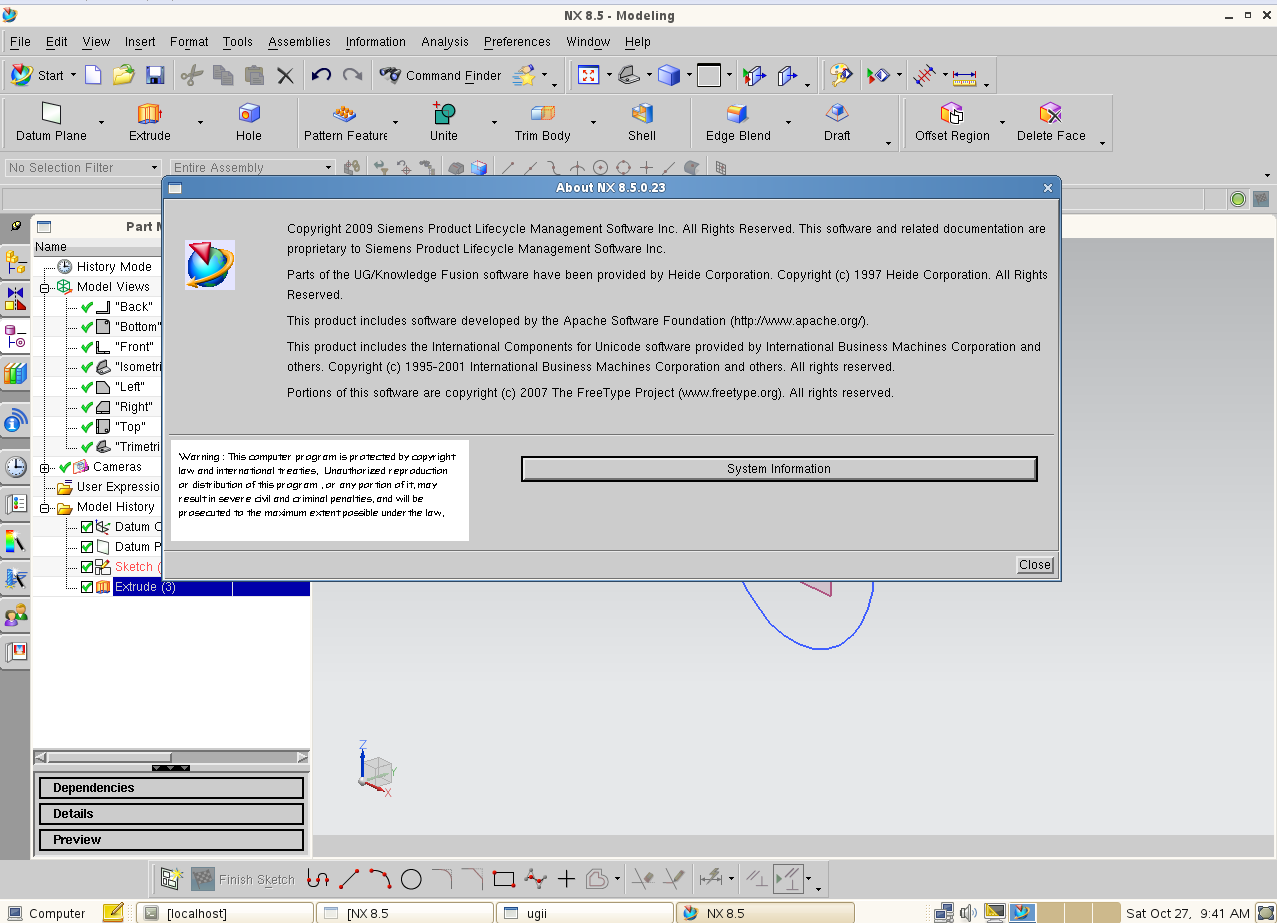Screen dimensions: 1277x923
Task: Close the About NX dialog
Action: point(1034,565)
